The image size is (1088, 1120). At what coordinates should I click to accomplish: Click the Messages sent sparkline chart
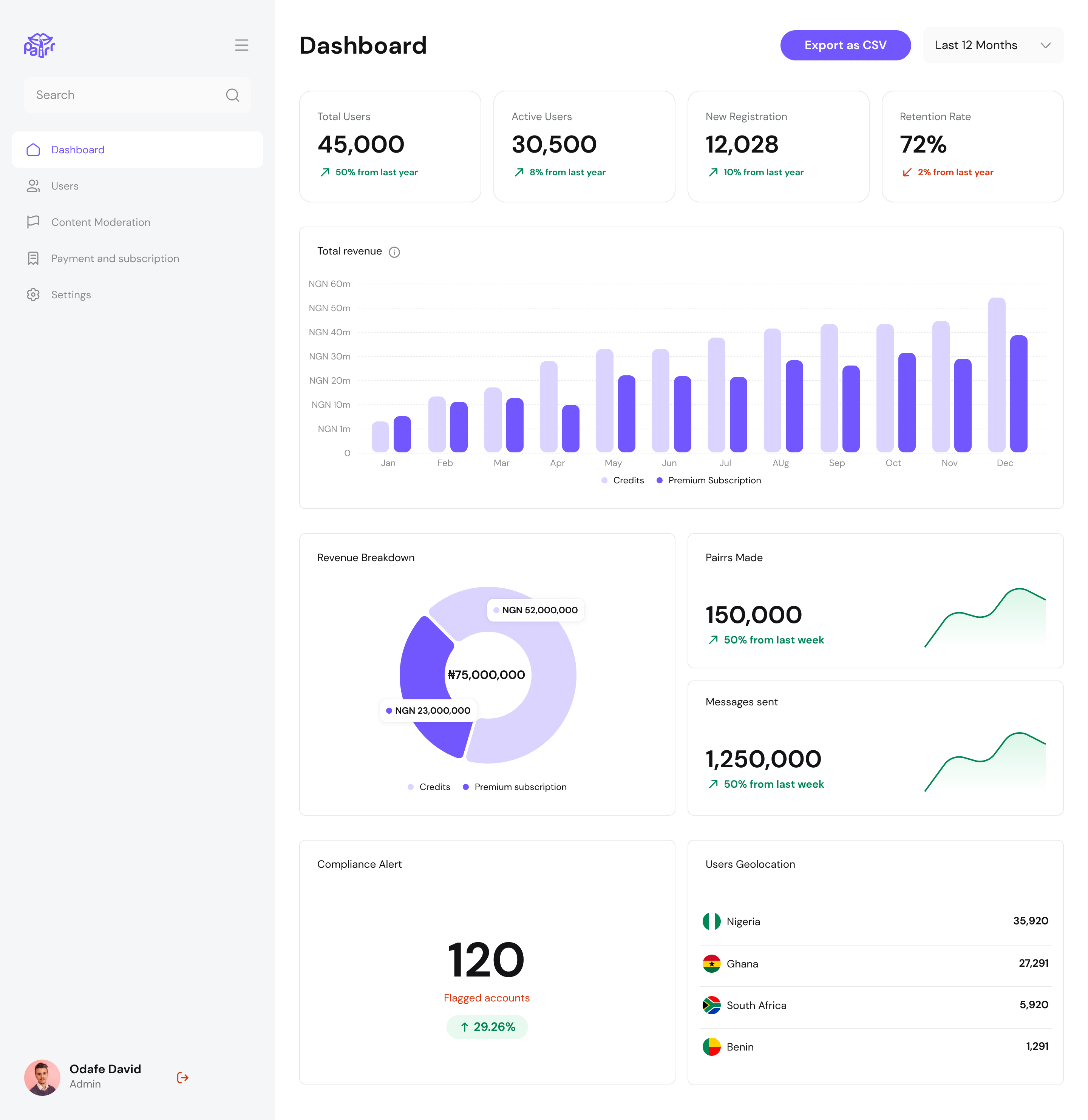pos(985,762)
